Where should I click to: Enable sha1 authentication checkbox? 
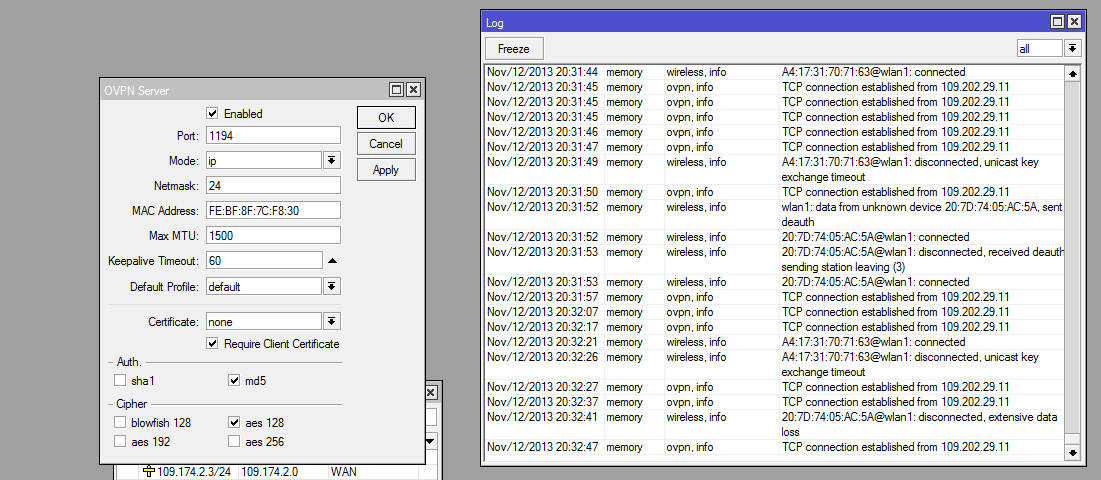(x=120, y=381)
